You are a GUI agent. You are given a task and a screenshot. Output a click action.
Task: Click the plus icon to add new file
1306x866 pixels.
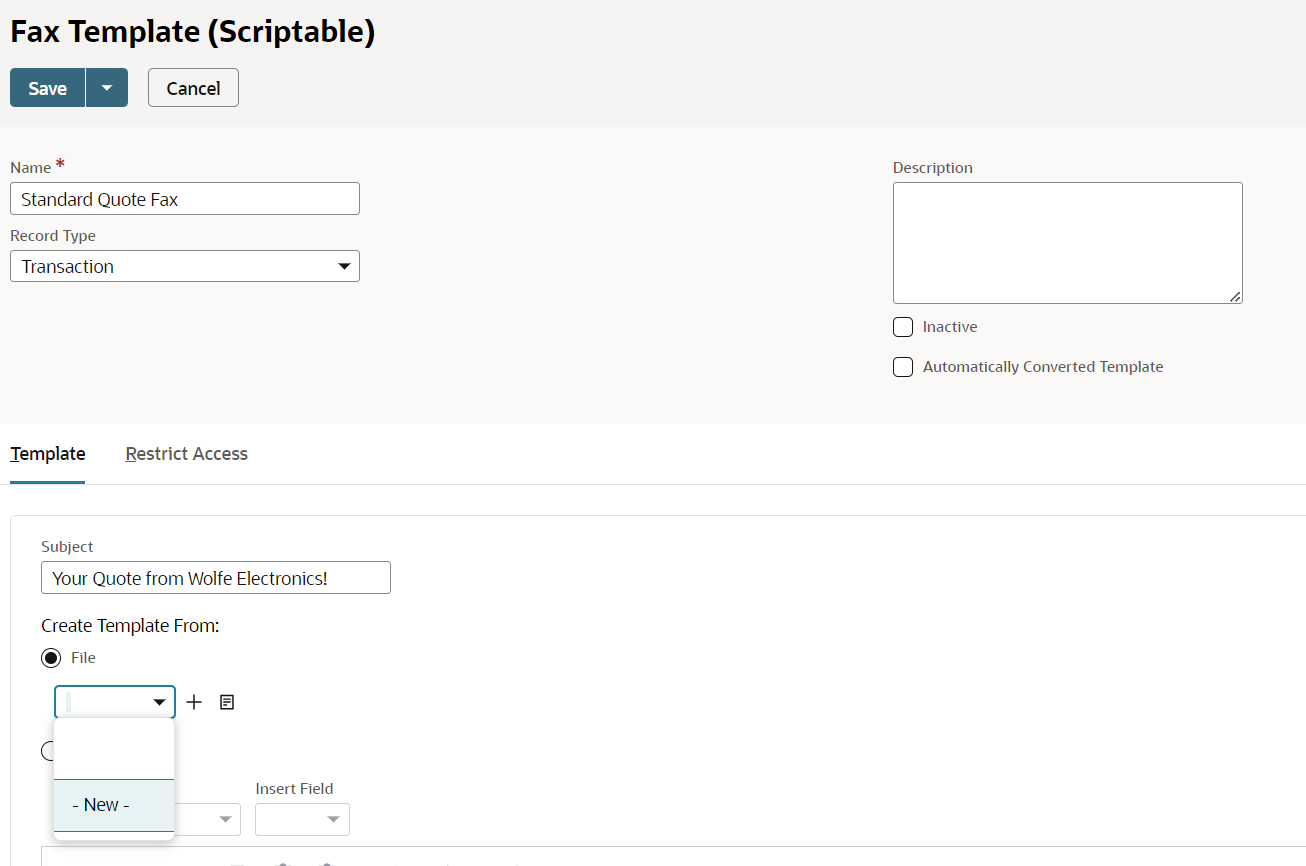[194, 702]
